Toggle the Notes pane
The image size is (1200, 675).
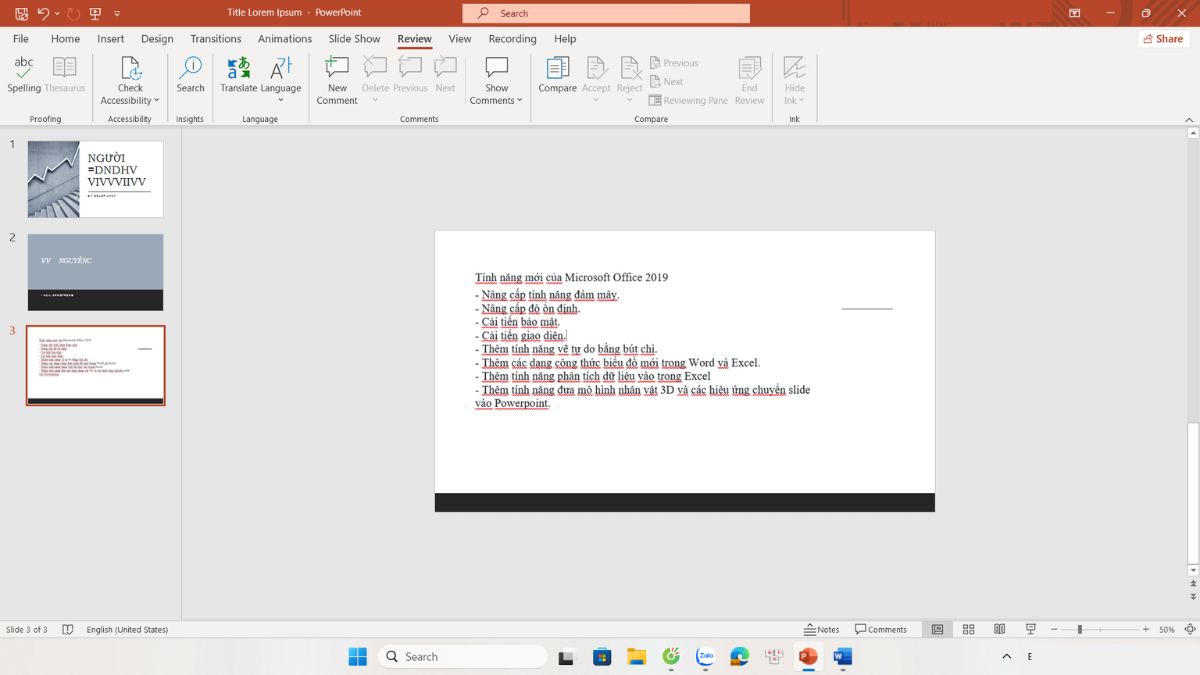pyautogui.click(x=822, y=629)
